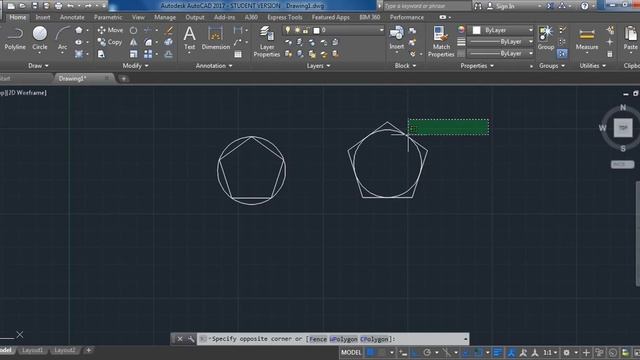Select the Mirror tool icon
This screenshot has height=360, width=640.
(x=133, y=42)
